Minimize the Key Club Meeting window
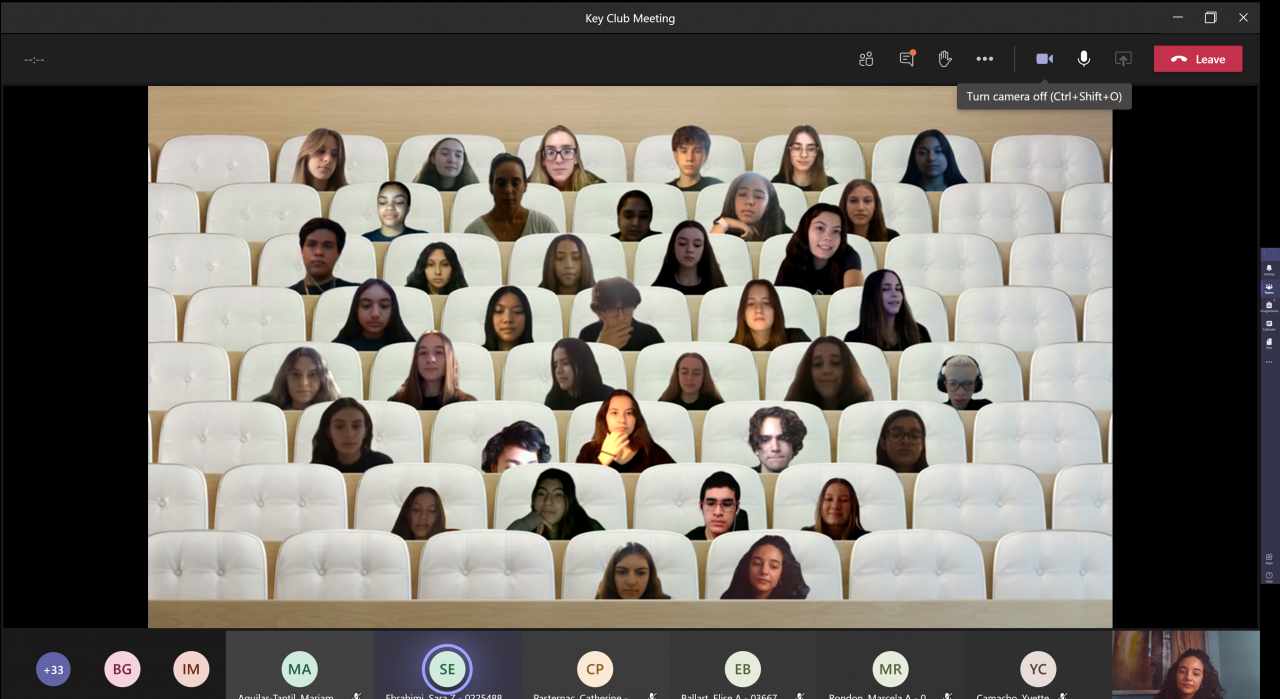 tap(1177, 17)
